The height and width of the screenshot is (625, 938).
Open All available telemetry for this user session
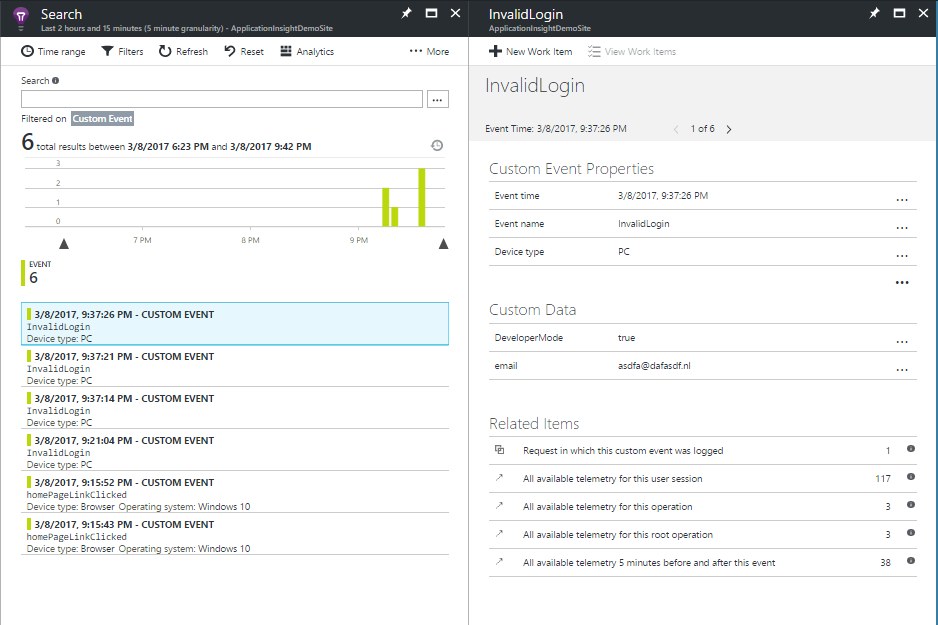[x=703, y=478]
